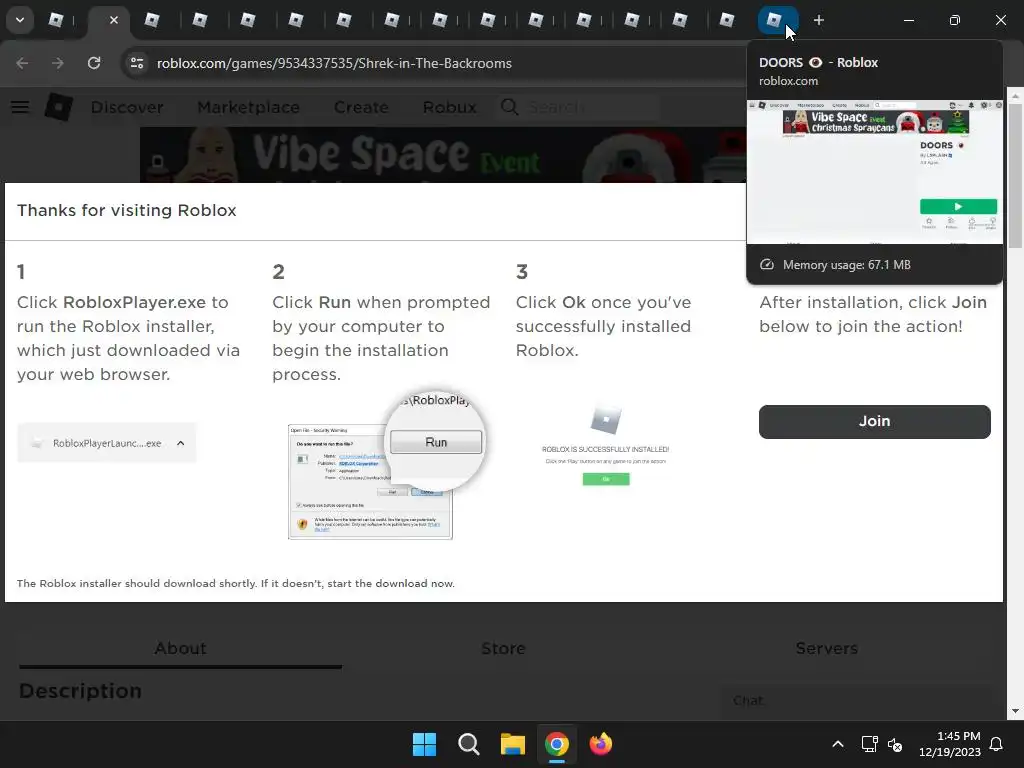Click the Roblox search magnifier icon
This screenshot has width=1024, height=768.
point(509,107)
